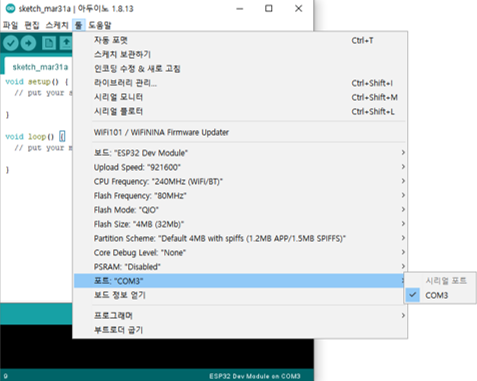Click the "void loop()" code line
This screenshot has width=477, height=381.
[35, 137]
